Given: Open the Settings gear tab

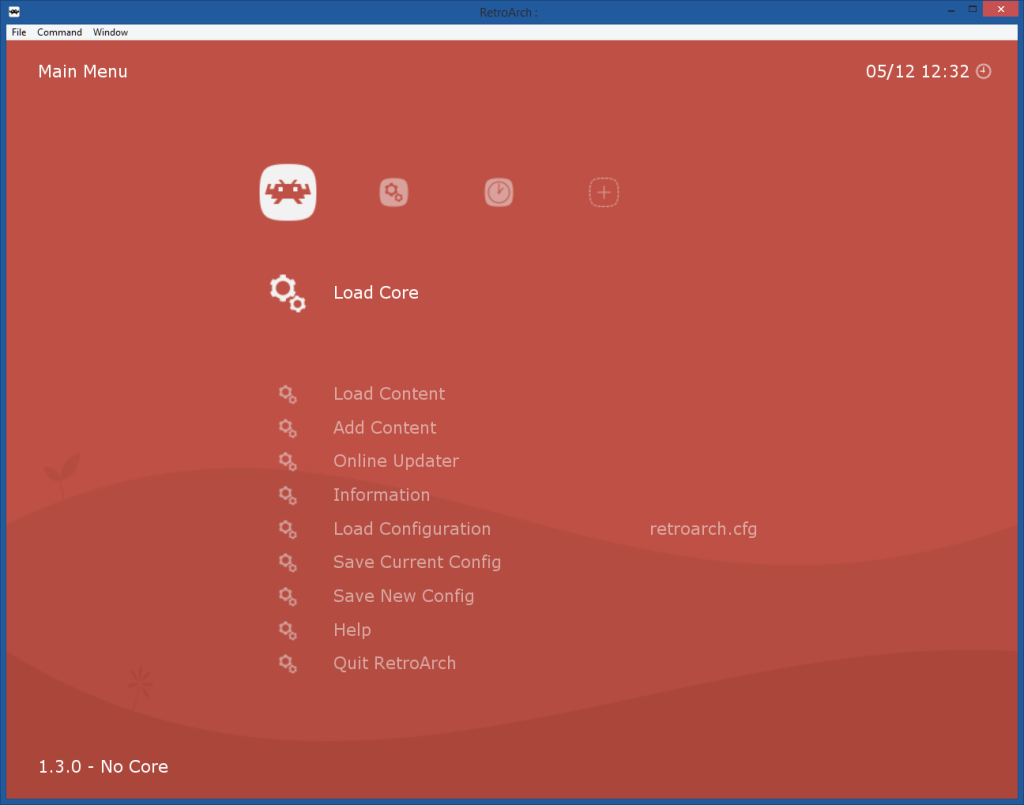Looking at the screenshot, I should [x=393, y=192].
